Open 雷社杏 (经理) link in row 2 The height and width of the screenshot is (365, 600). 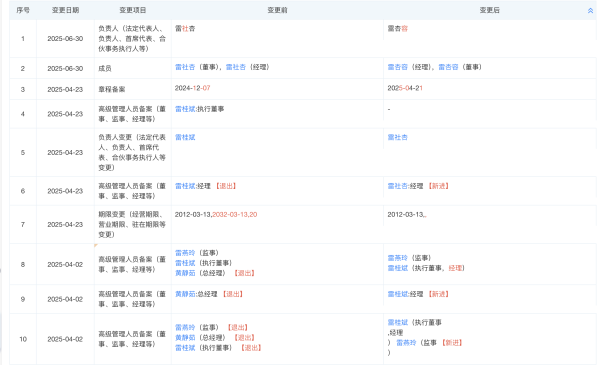[236, 67]
